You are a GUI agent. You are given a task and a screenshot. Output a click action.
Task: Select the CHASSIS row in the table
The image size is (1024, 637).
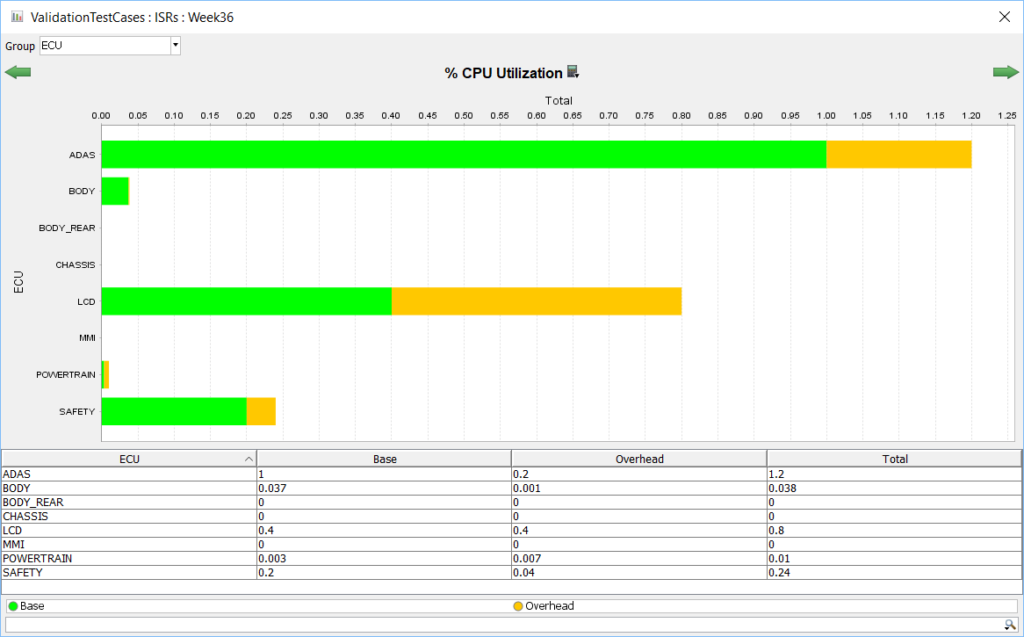tap(511, 516)
